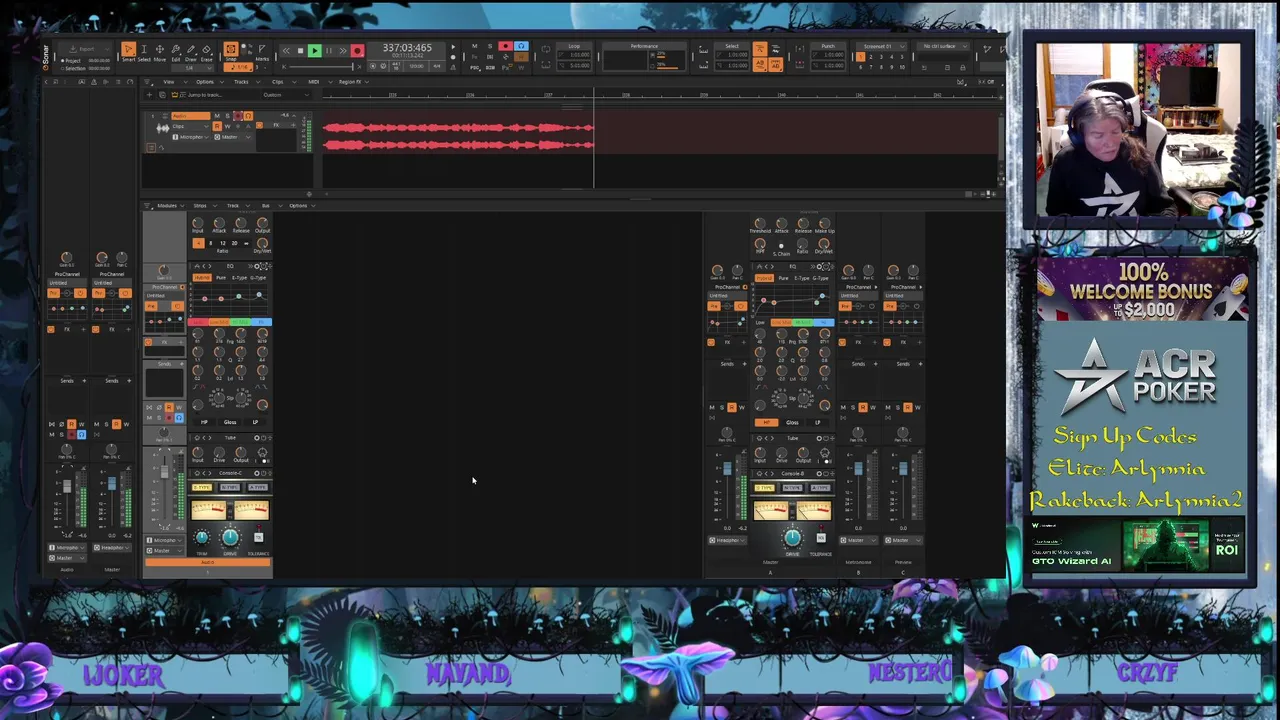
Task: Click the Console Emulator Trim knob
Action: [202, 537]
